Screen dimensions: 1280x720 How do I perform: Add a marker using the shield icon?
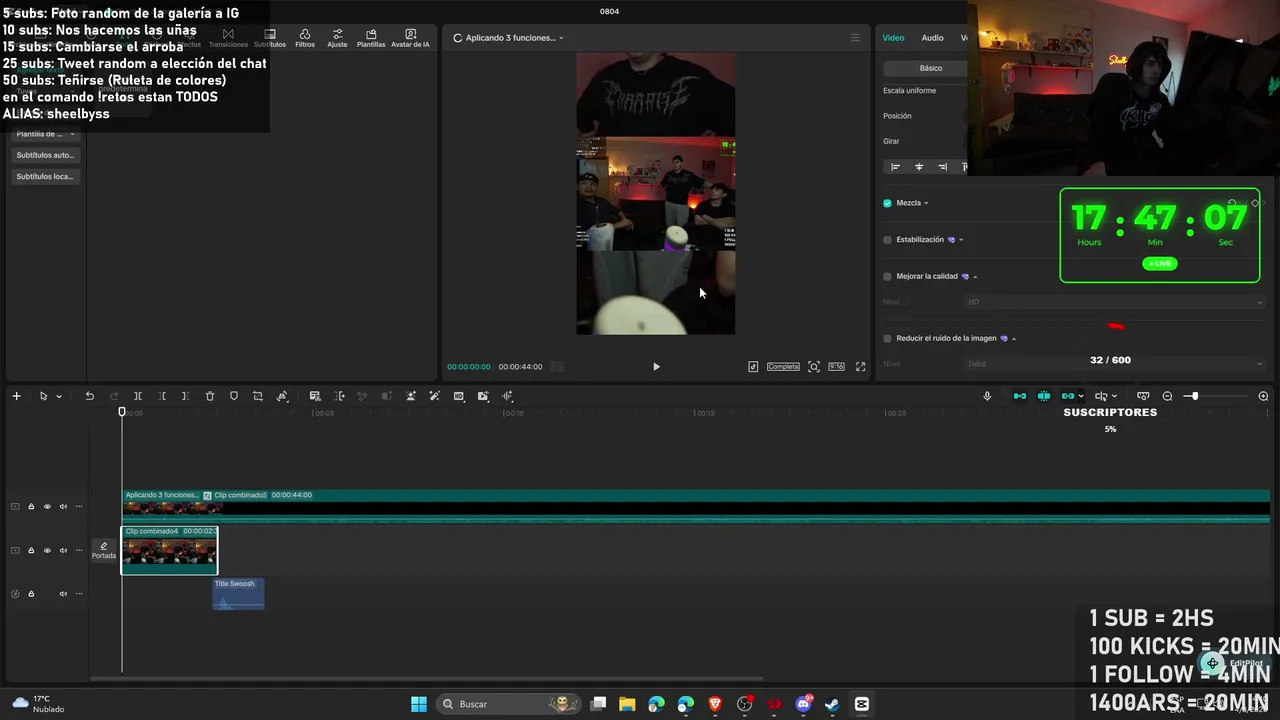234,396
